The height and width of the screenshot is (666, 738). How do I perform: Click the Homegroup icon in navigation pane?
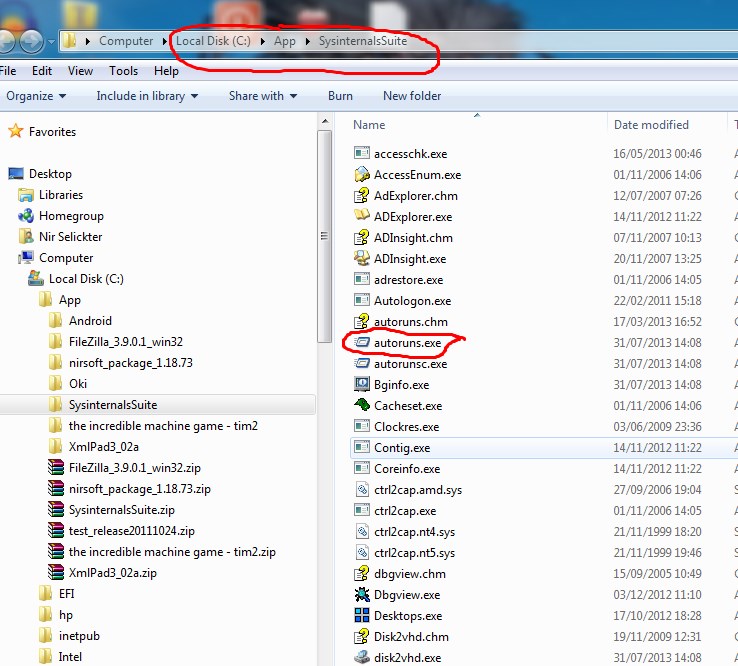(x=25, y=216)
